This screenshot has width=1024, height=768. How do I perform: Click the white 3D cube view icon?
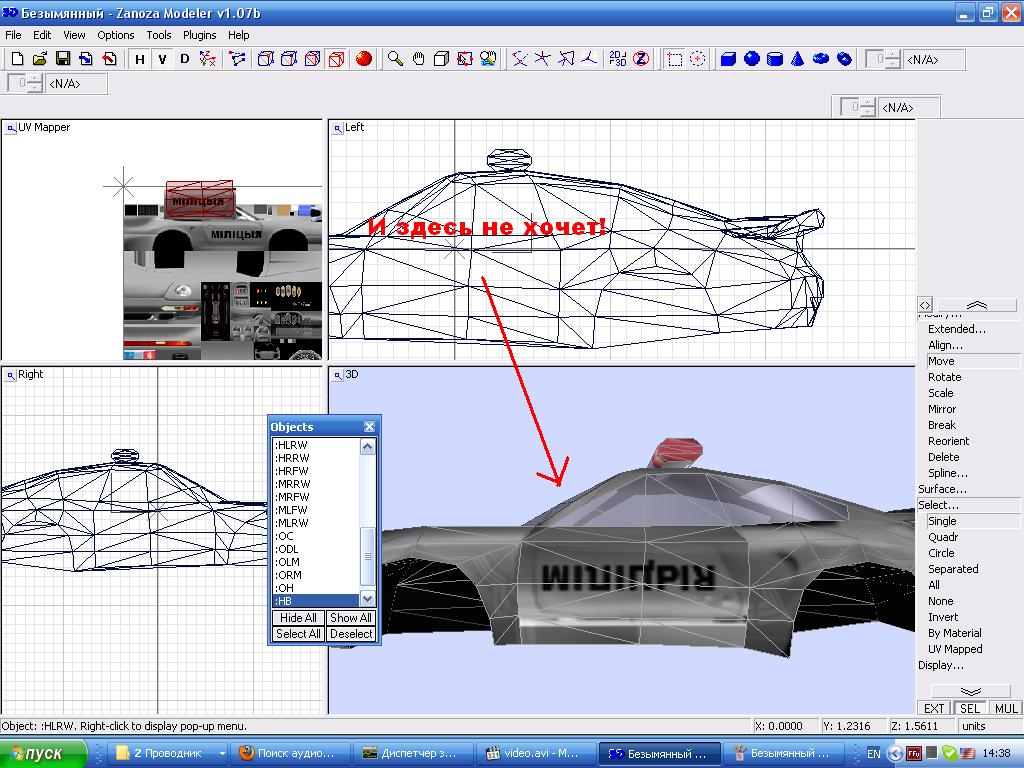click(441, 59)
